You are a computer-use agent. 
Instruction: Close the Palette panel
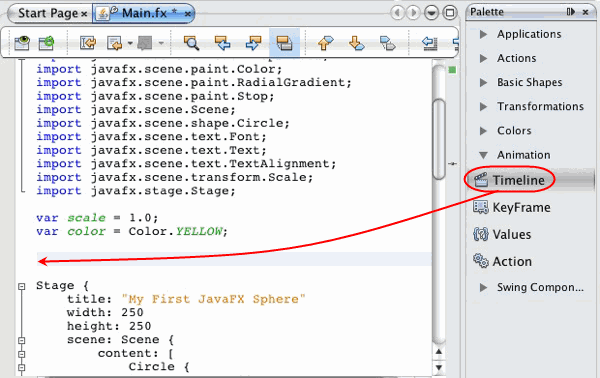pos(585,12)
